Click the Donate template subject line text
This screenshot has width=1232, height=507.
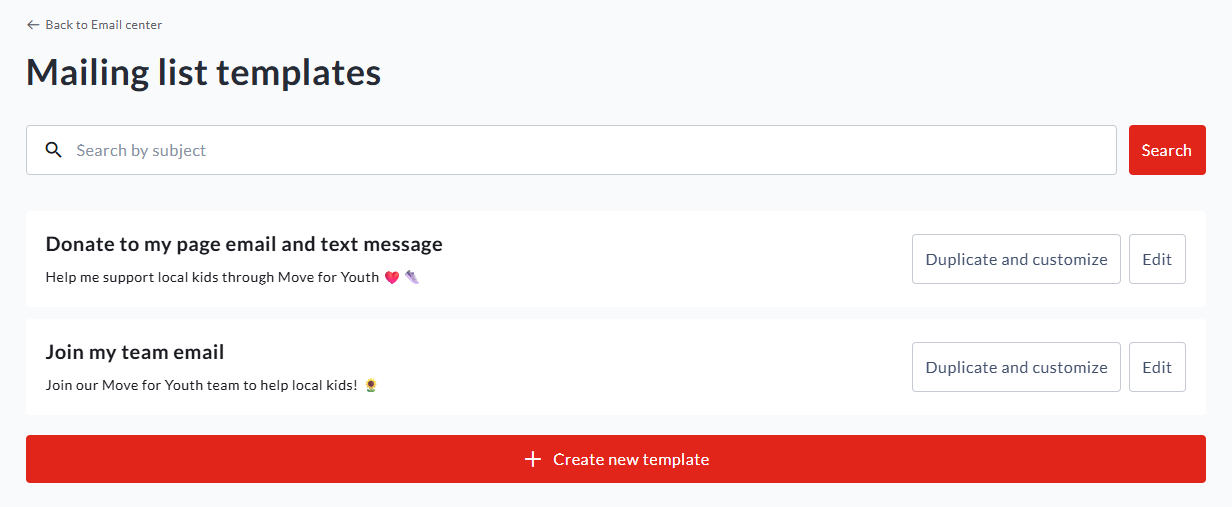pyautogui.click(x=212, y=277)
